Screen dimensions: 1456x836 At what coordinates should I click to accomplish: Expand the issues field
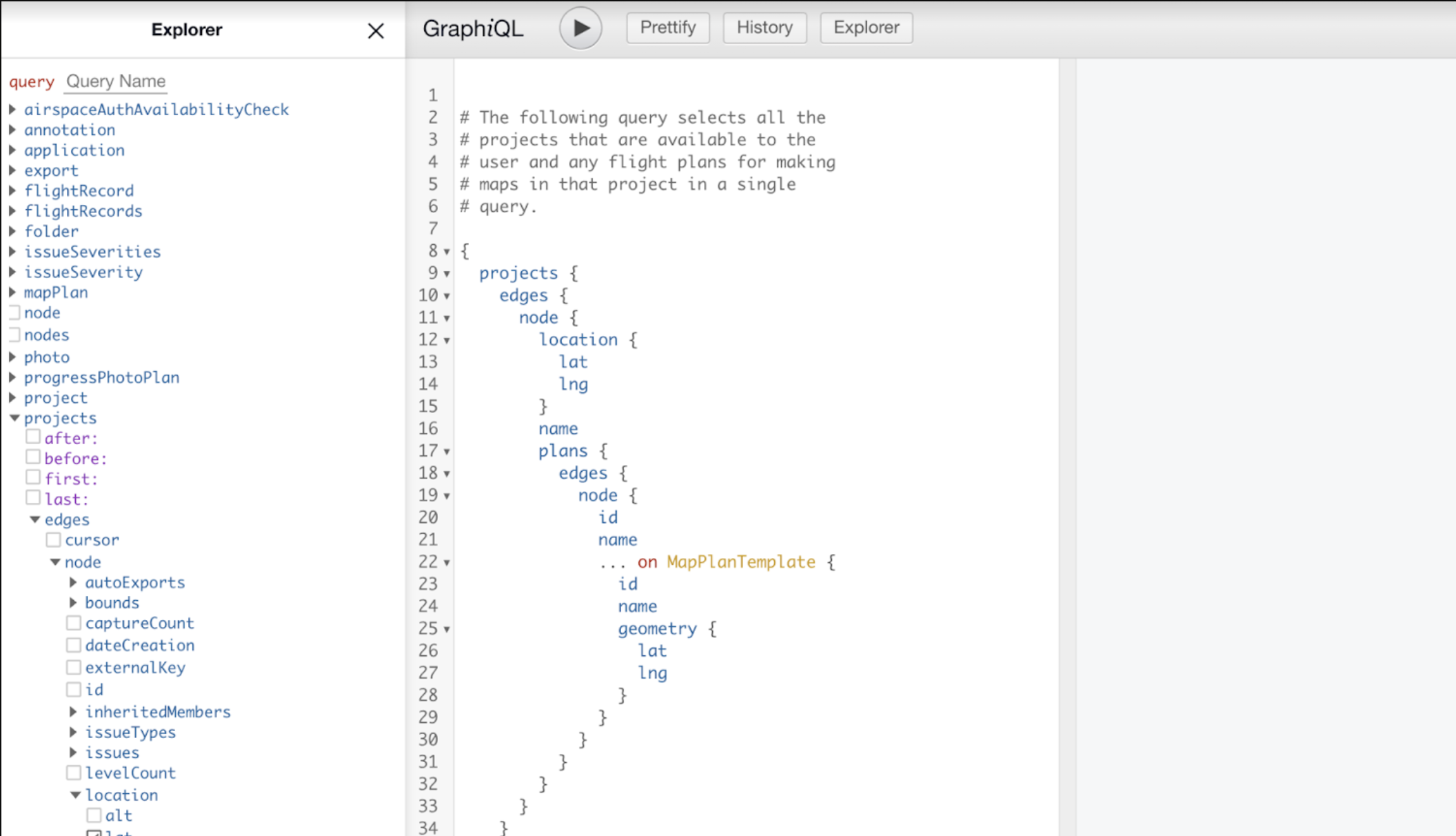pyautogui.click(x=74, y=753)
